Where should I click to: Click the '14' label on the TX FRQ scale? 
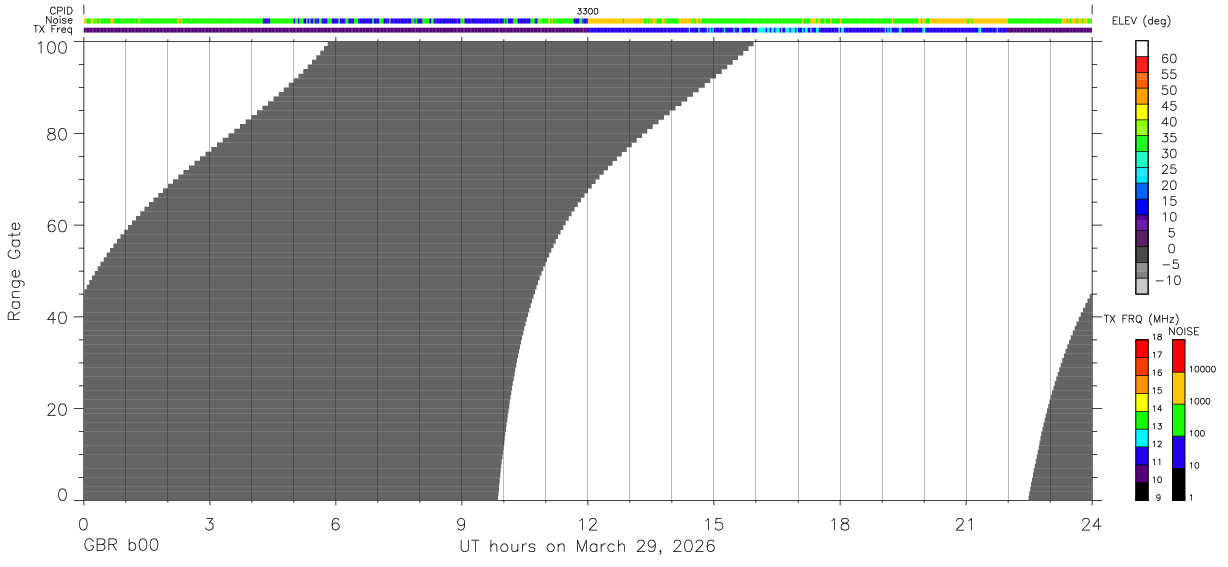coord(1158,408)
